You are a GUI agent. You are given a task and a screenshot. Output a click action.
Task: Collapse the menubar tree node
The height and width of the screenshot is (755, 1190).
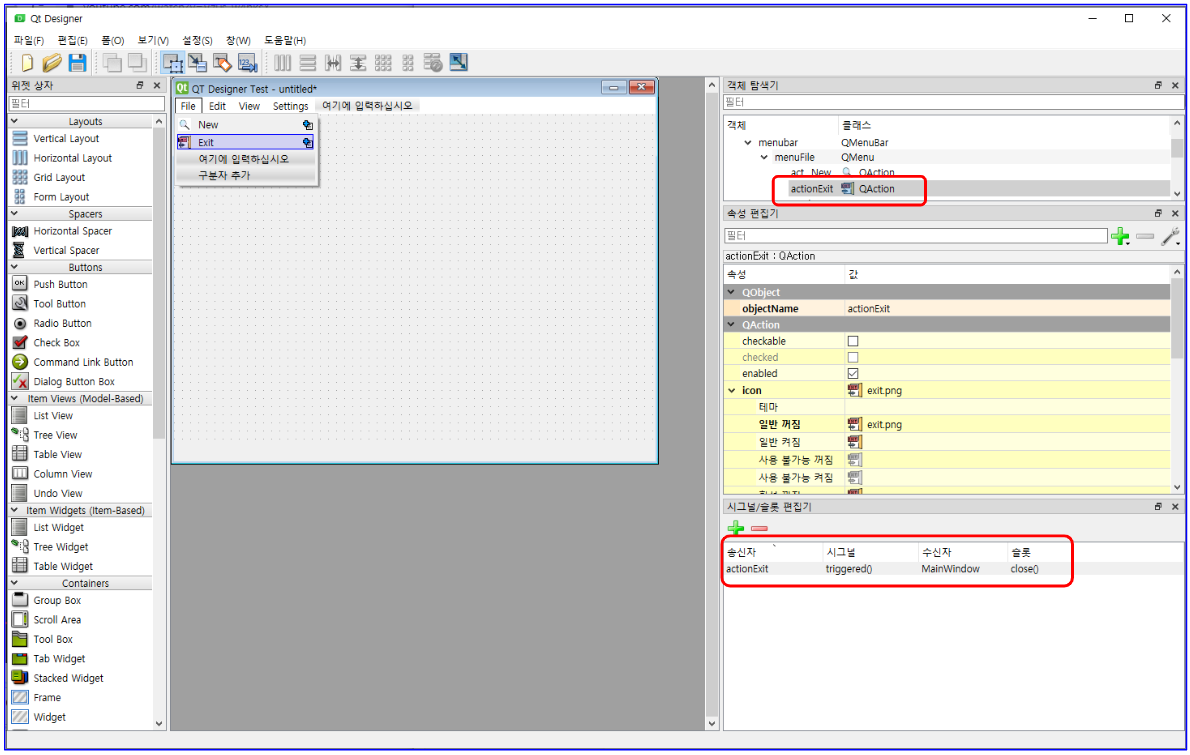coord(748,143)
